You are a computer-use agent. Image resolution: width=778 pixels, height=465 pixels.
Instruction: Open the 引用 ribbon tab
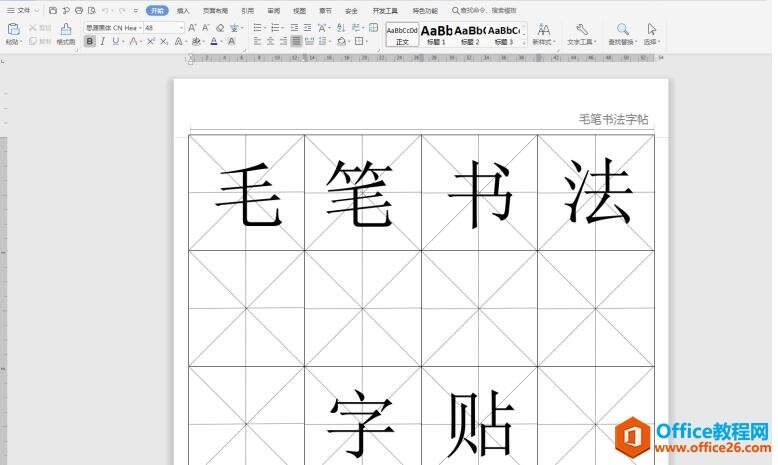(247, 10)
